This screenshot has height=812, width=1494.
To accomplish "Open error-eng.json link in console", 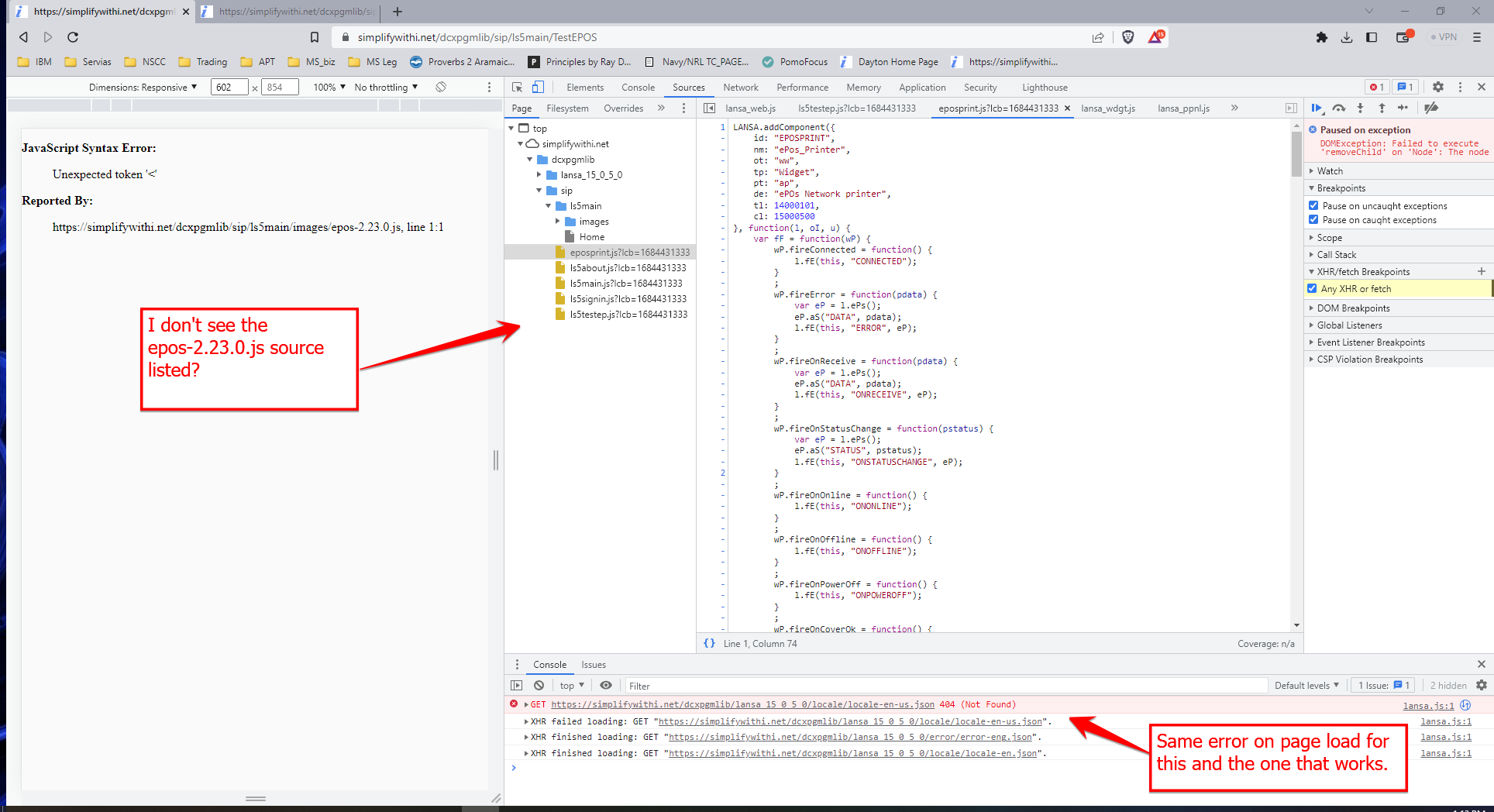I will coord(850,738).
